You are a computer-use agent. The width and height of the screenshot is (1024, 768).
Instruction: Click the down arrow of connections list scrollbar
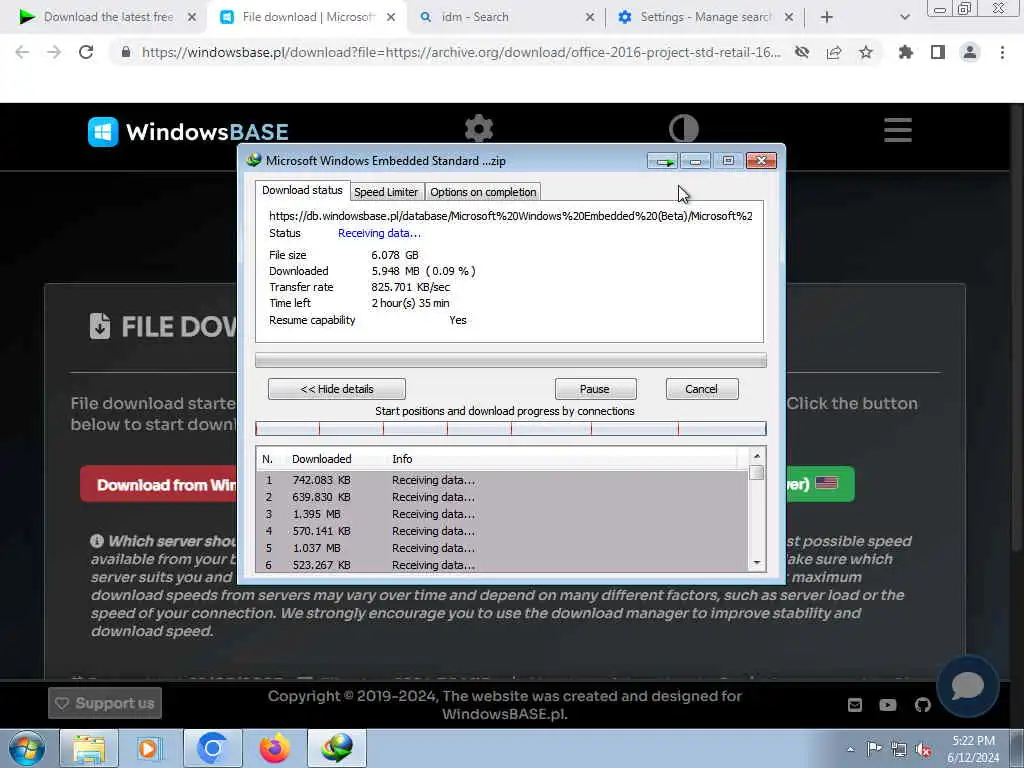pyautogui.click(x=756, y=563)
